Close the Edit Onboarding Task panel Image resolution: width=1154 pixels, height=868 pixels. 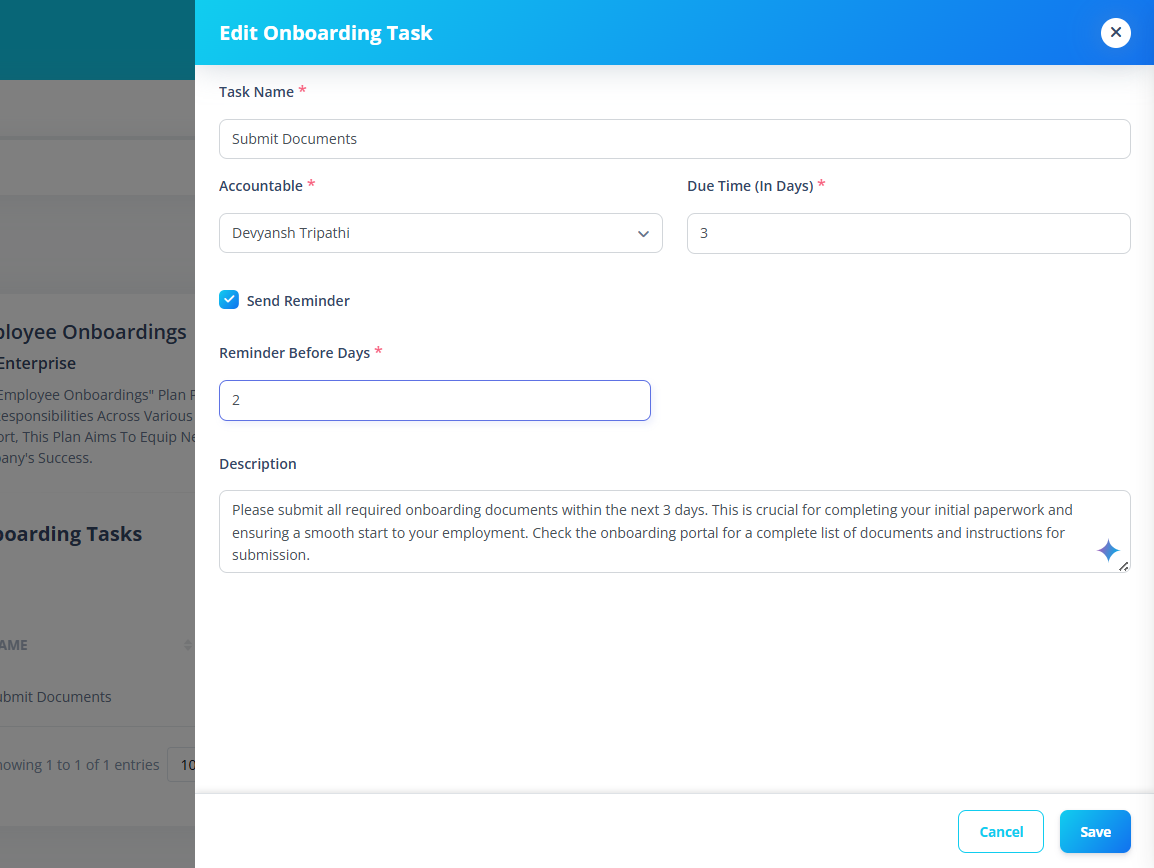click(x=1115, y=32)
